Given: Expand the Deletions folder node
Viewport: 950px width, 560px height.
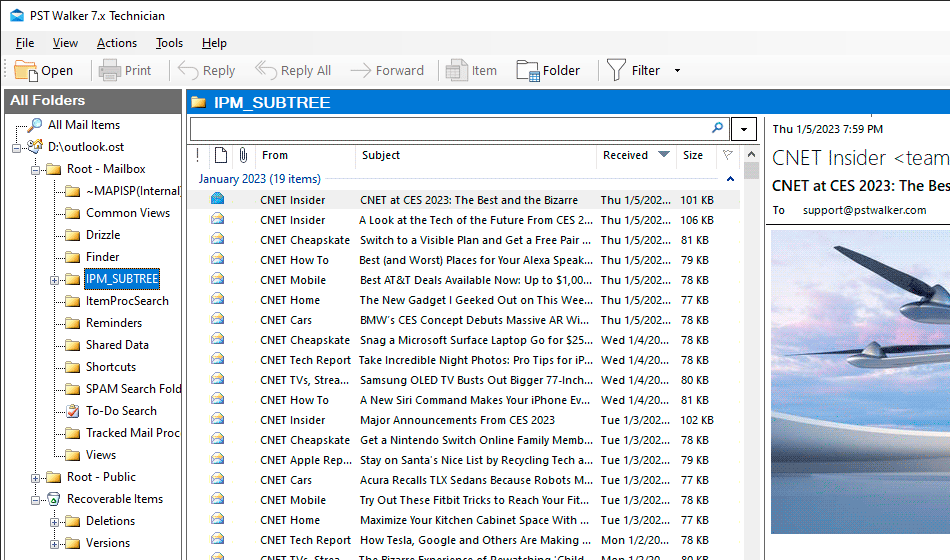Looking at the screenshot, I should [55, 522].
